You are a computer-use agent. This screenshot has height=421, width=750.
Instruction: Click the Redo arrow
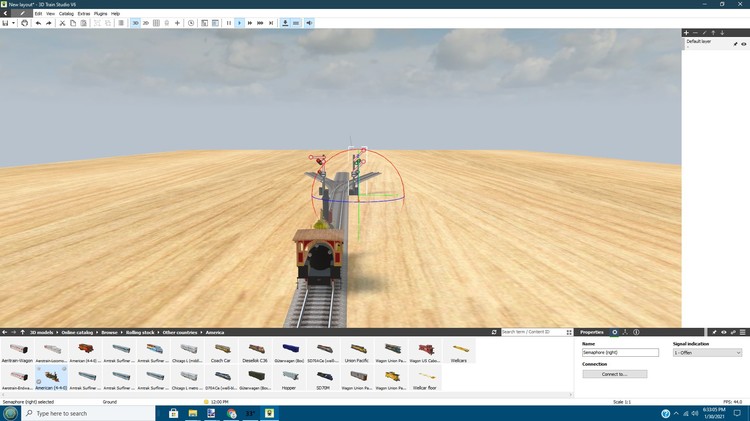(49, 23)
